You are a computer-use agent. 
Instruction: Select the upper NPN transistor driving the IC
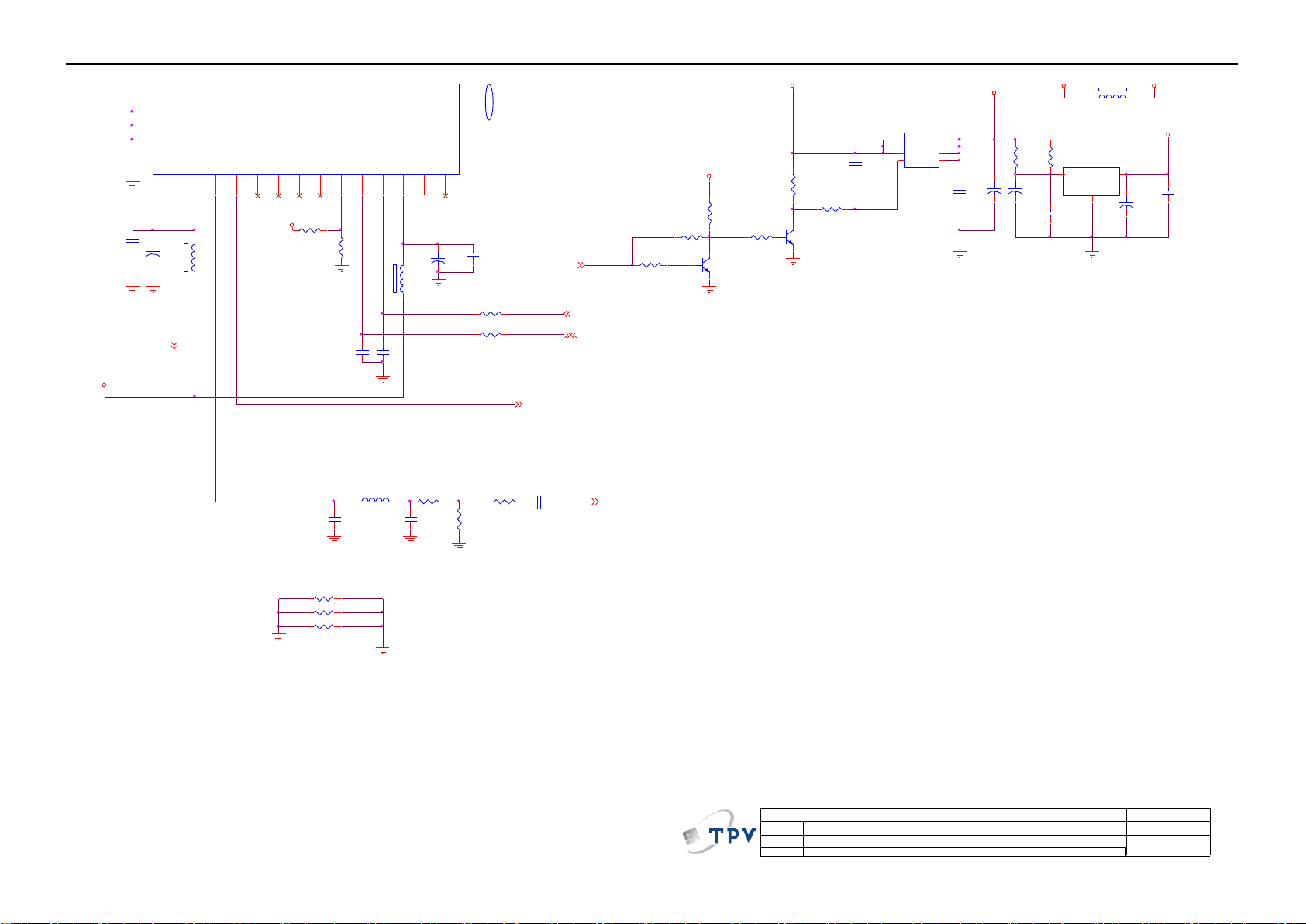[789, 238]
